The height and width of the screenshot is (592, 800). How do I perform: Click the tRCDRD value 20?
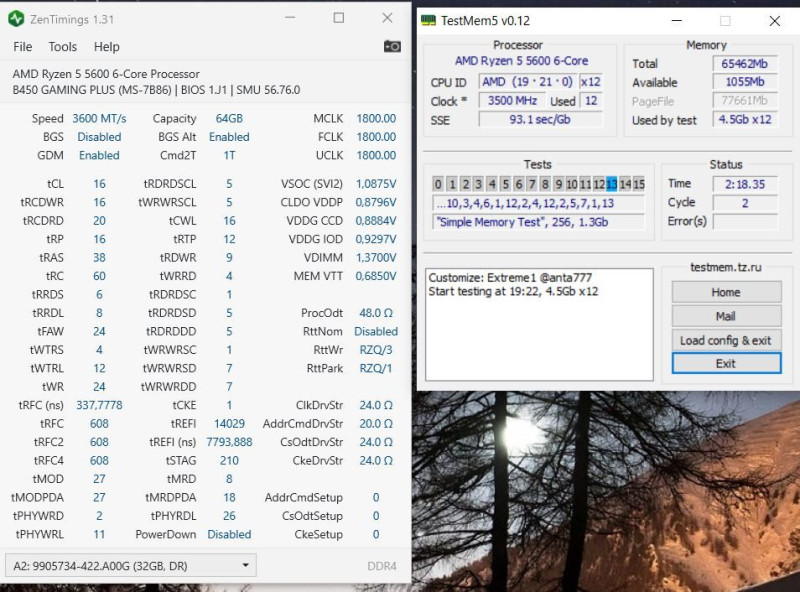[99, 220]
